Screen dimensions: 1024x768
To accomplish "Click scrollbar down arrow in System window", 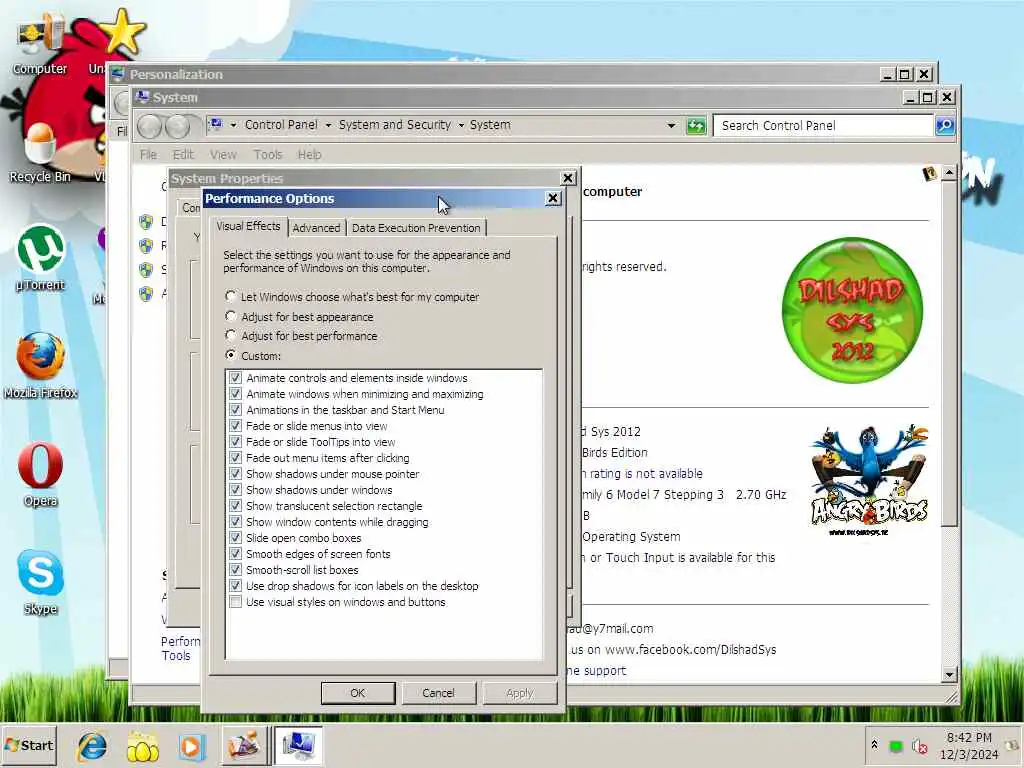I will 949,673.
